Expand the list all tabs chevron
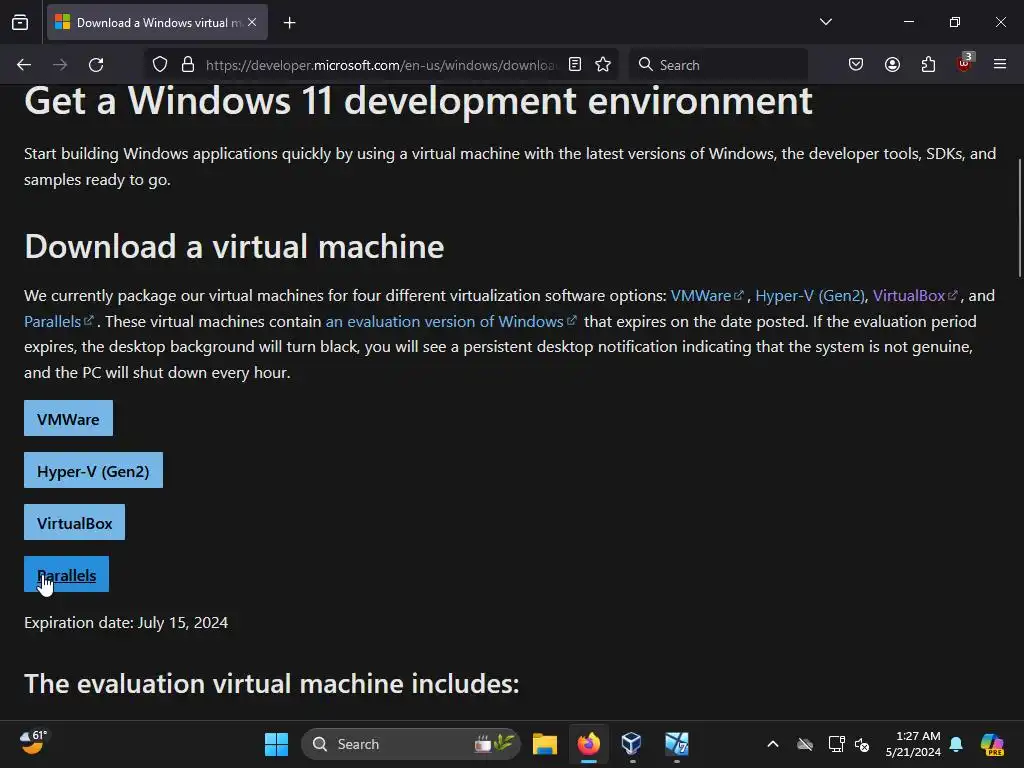This screenshot has width=1024, height=768. pyautogui.click(x=825, y=22)
